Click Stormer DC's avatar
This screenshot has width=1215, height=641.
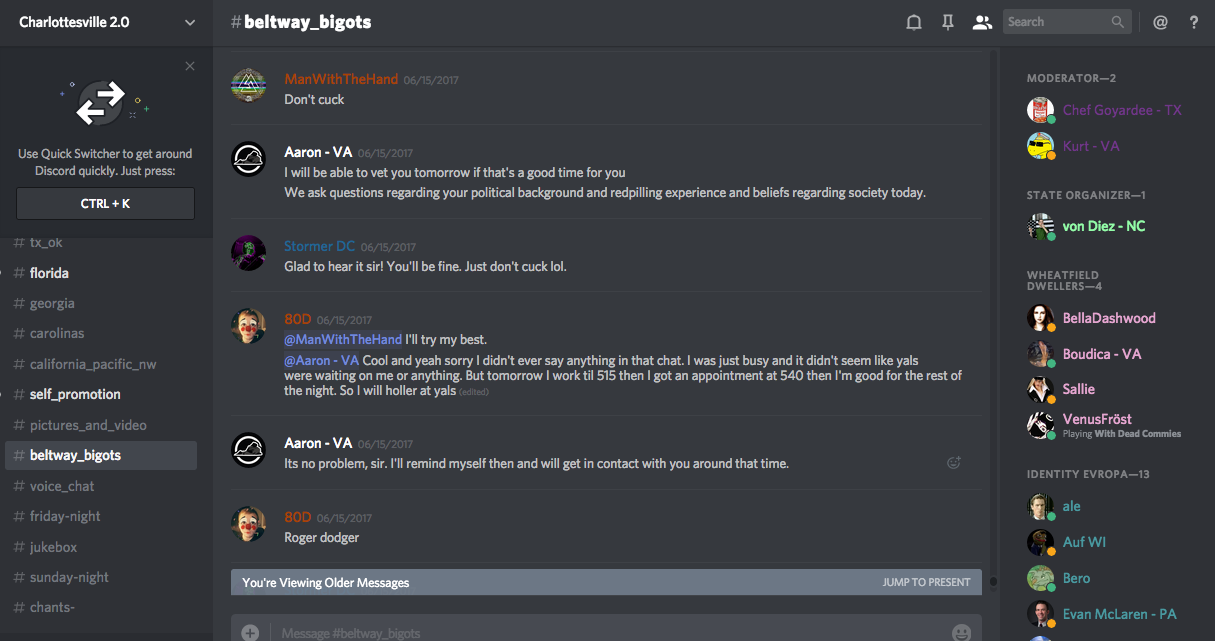pos(248,253)
